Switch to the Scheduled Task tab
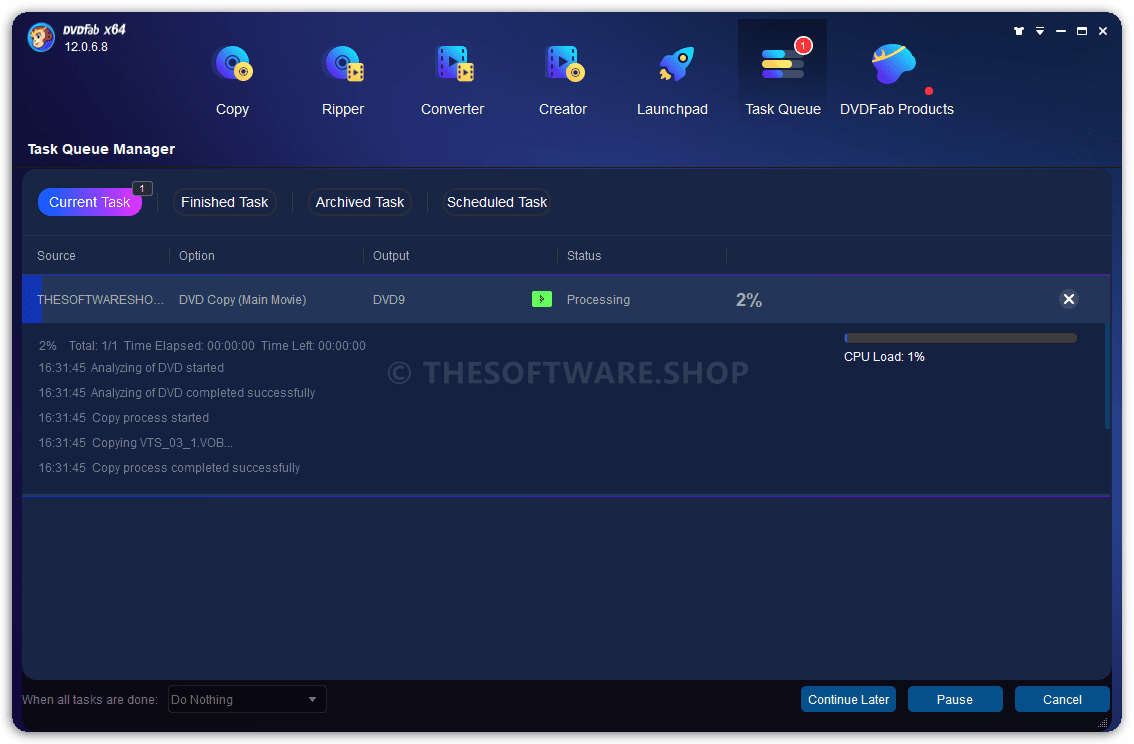 pos(497,202)
